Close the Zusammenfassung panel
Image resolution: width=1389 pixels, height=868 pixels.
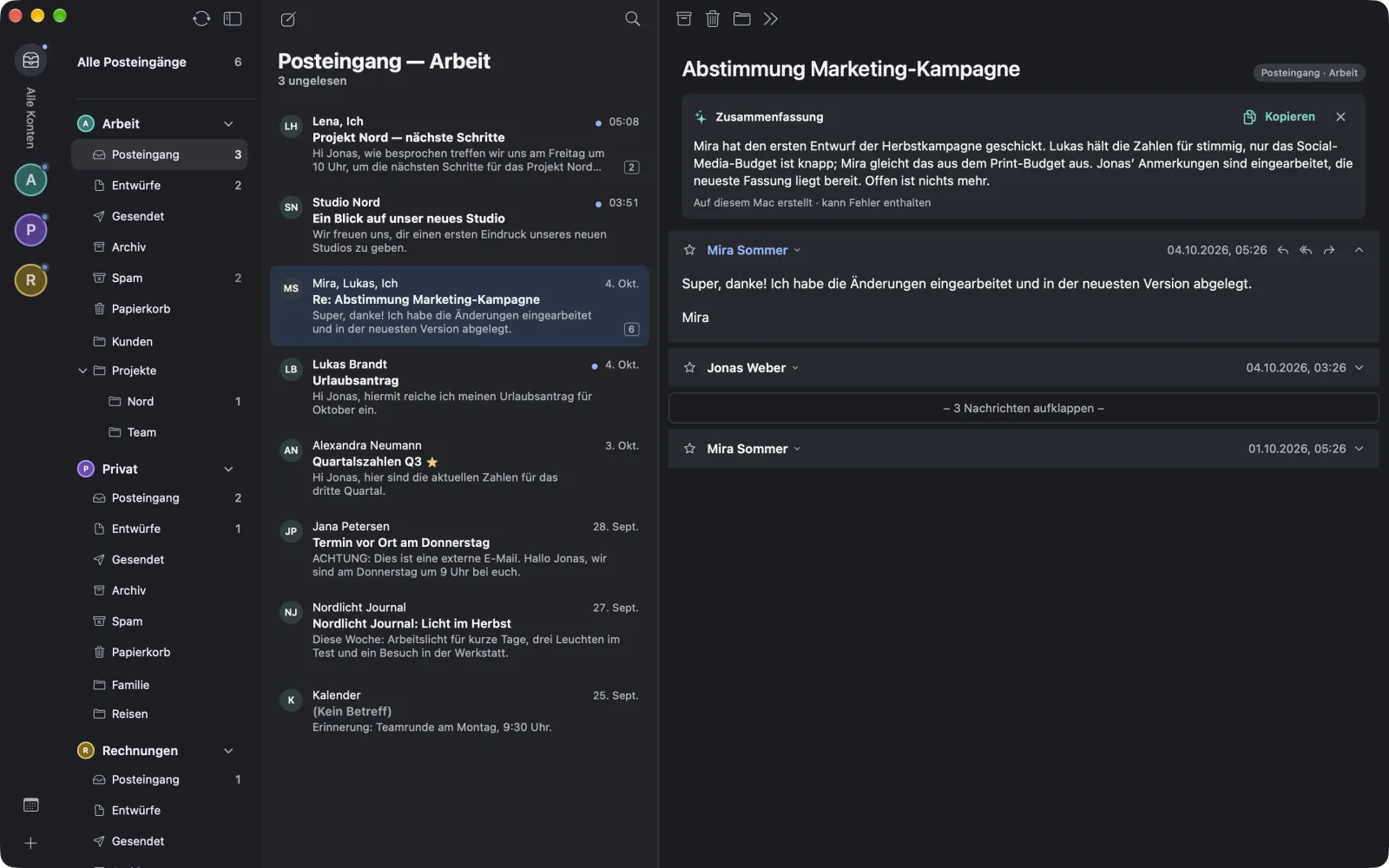[1340, 116]
